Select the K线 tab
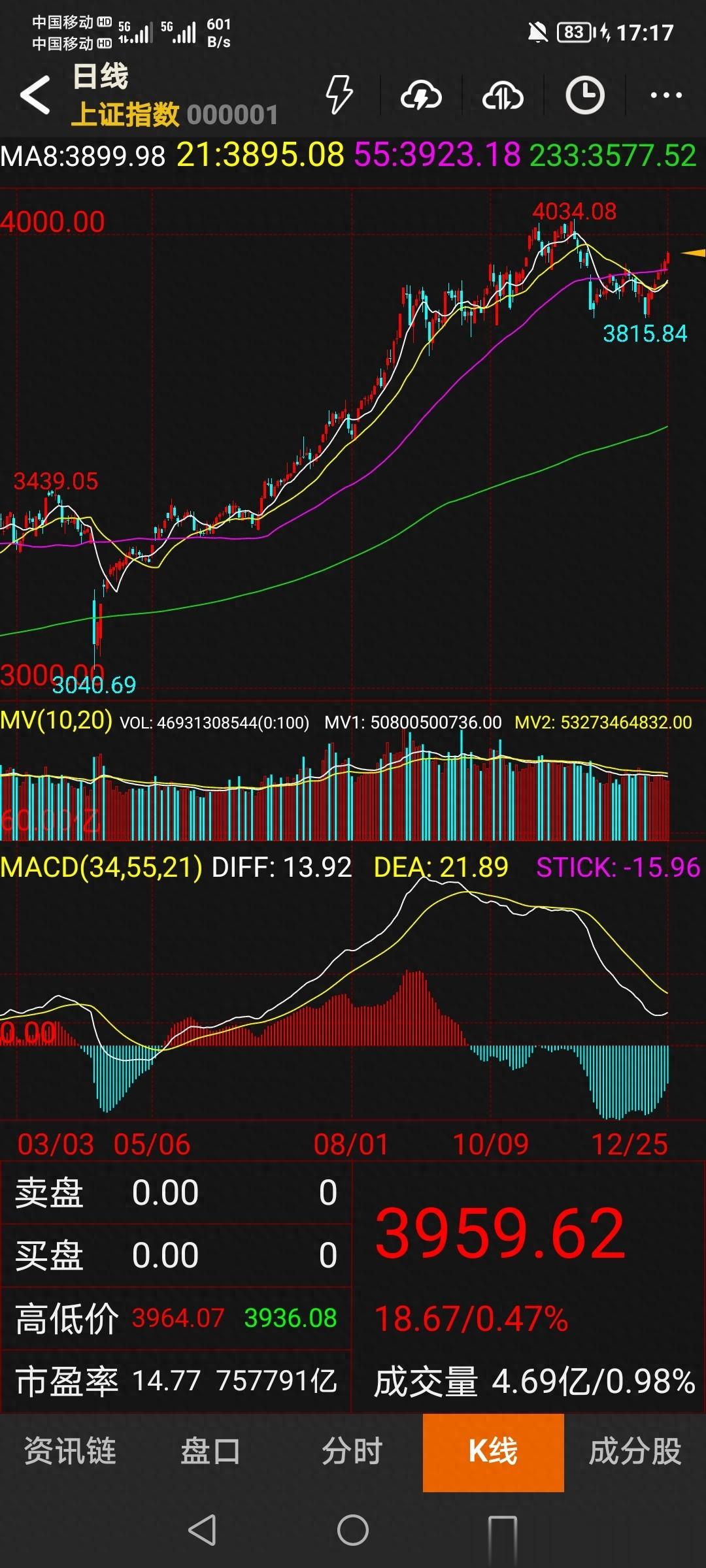 494,1452
